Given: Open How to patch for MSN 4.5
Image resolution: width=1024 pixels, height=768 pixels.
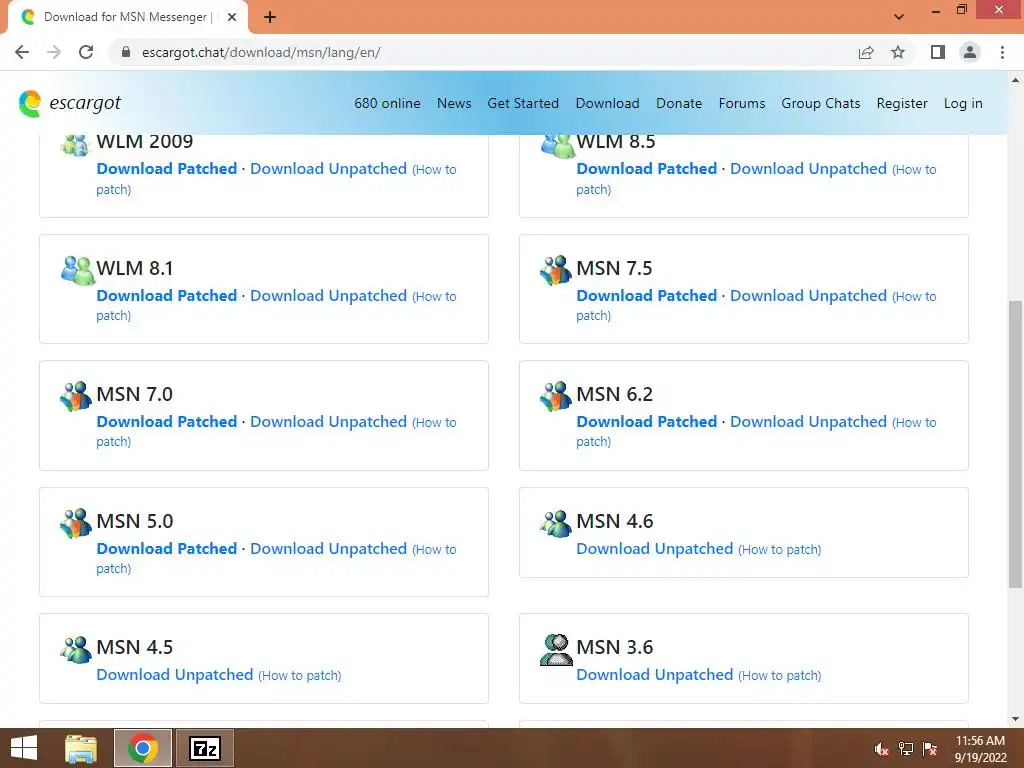Looking at the screenshot, I should pyautogui.click(x=300, y=675).
